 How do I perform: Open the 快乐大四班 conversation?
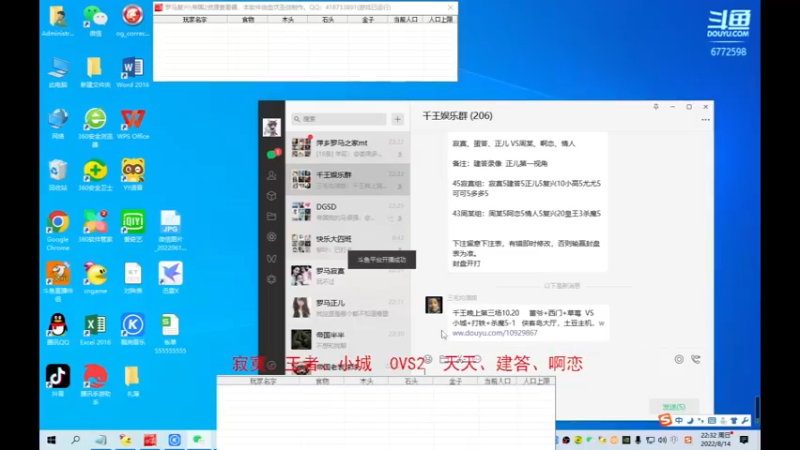click(x=347, y=243)
